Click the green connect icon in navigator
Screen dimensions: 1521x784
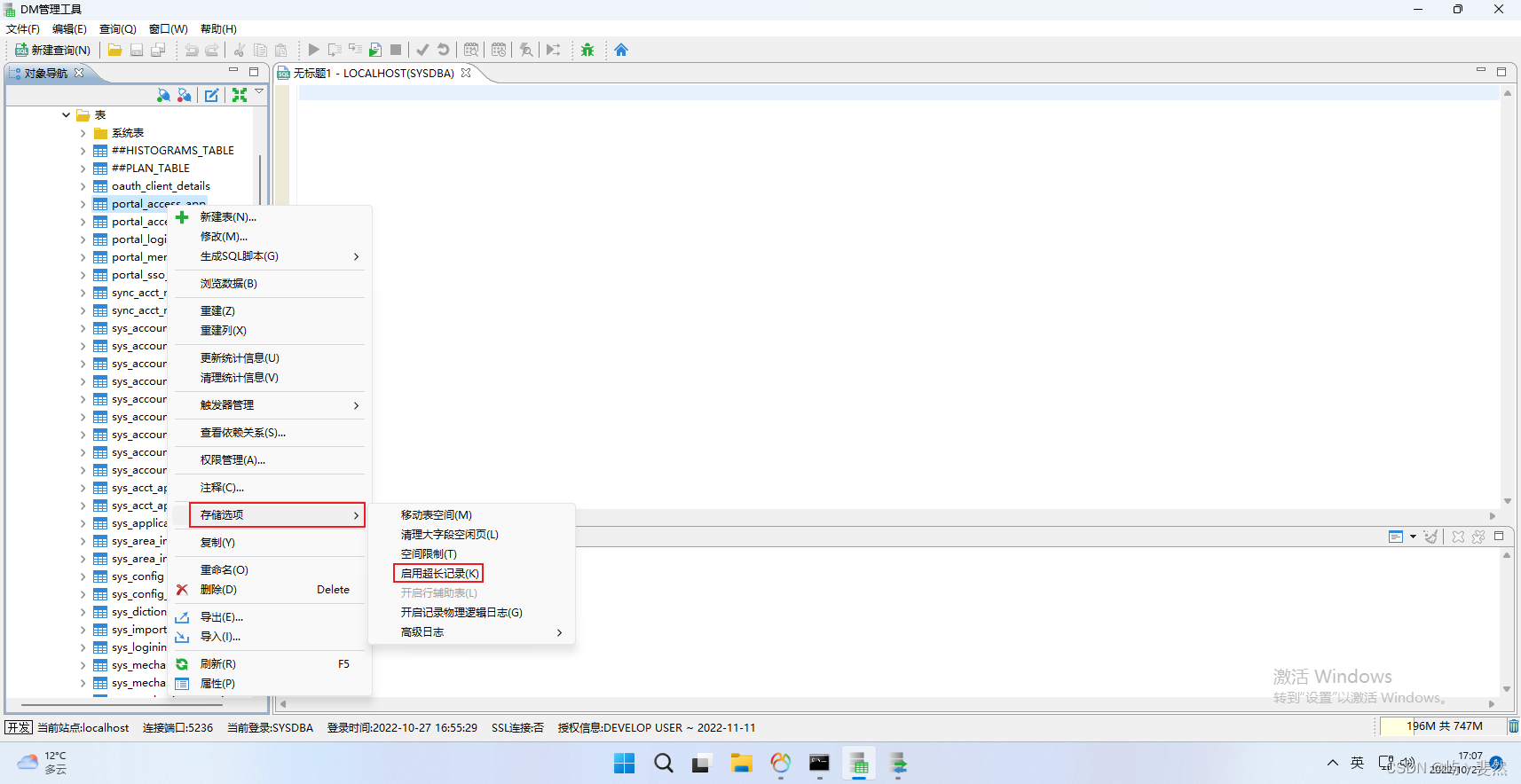click(163, 95)
